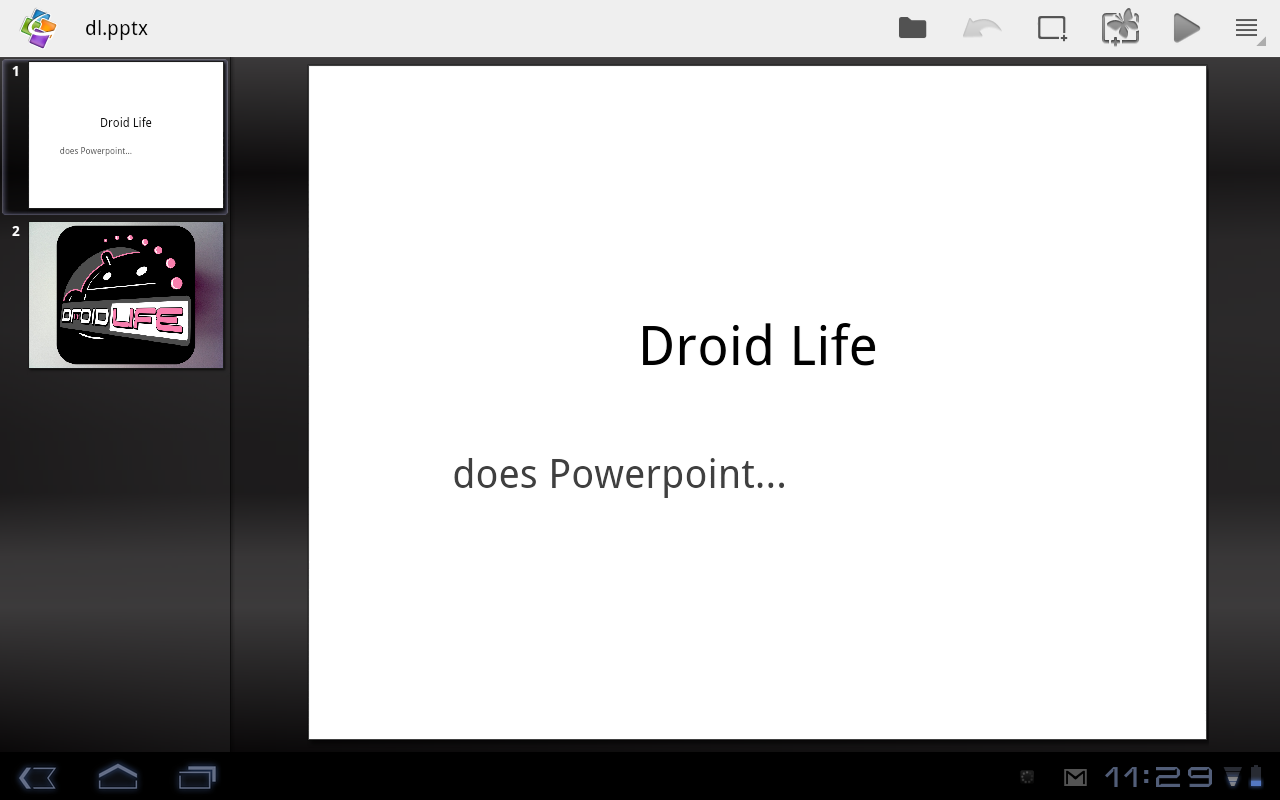Go to the Android home screen
The width and height of the screenshot is (1280, 800).
click(117, 777)
